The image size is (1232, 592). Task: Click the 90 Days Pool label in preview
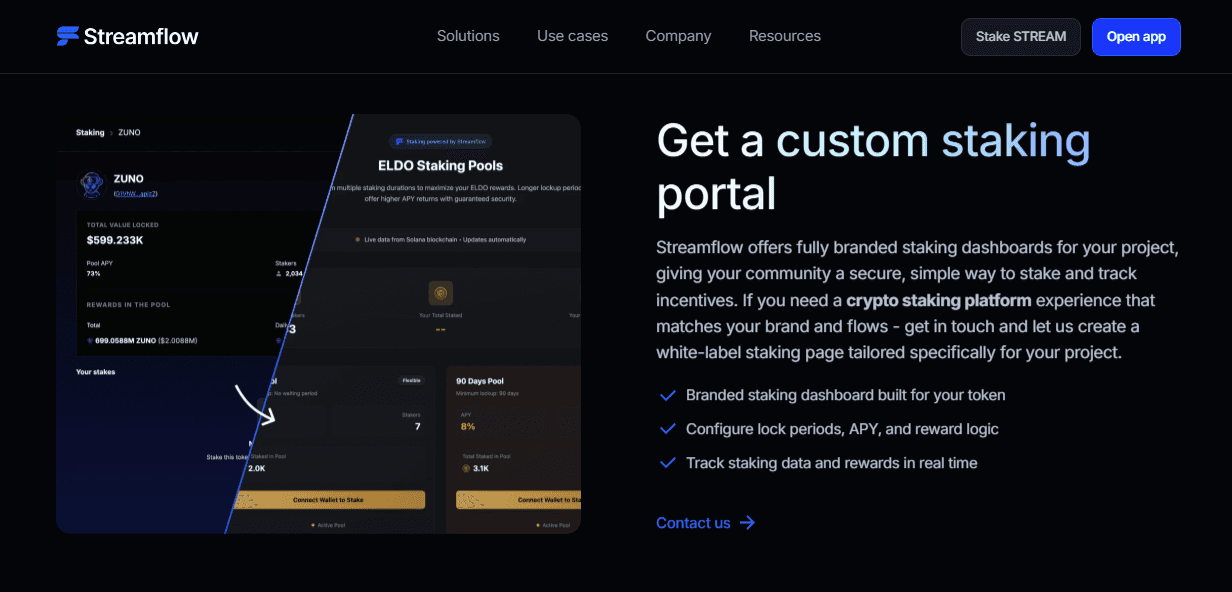click(x=480, y=381)
